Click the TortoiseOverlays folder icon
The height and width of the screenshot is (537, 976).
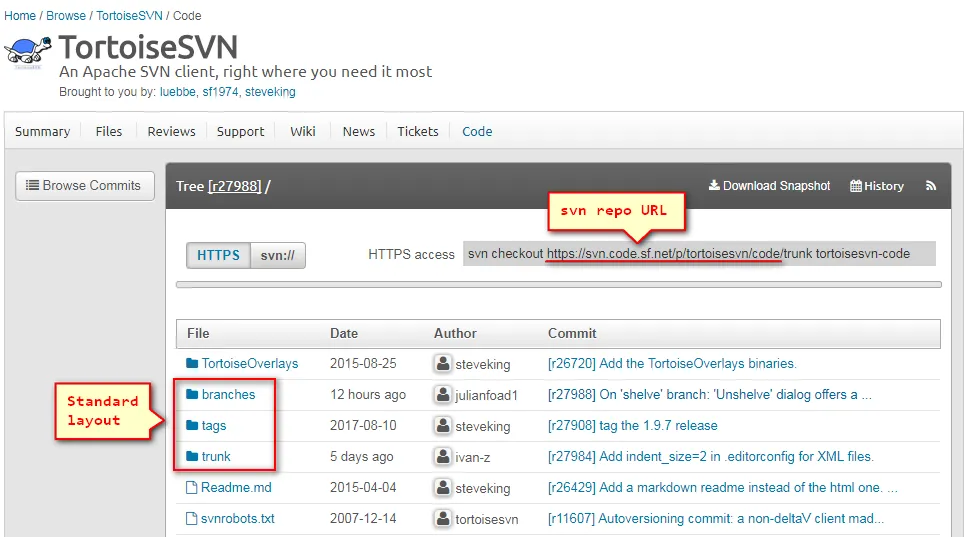[x=192, y=363]
